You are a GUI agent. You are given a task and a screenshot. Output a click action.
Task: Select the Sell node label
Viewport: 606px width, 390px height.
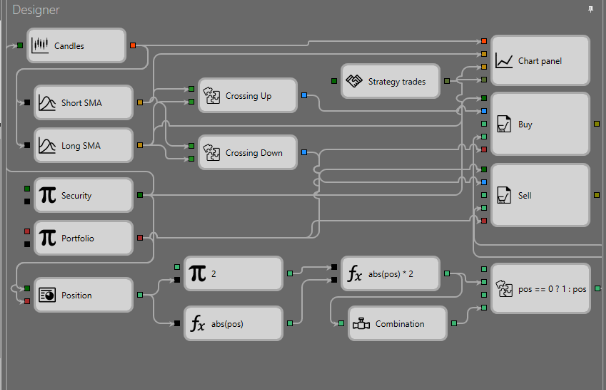[525, 195]
